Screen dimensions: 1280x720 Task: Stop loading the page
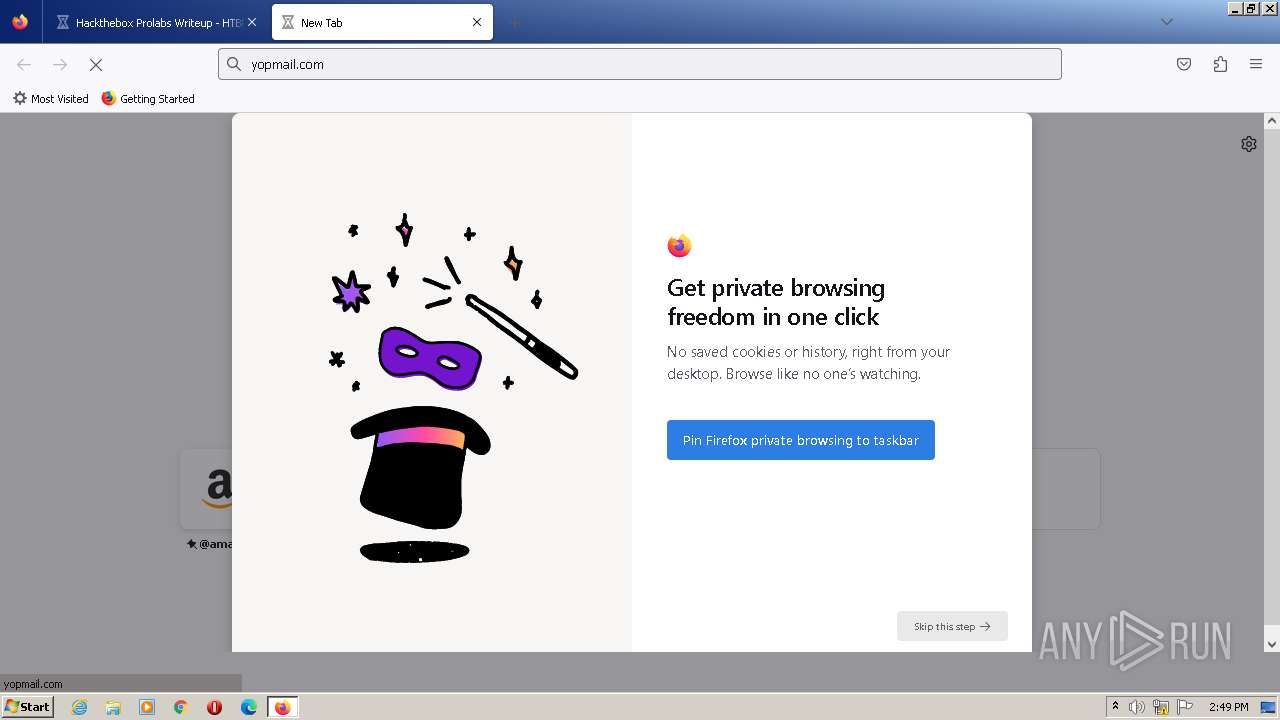point(96,64)
